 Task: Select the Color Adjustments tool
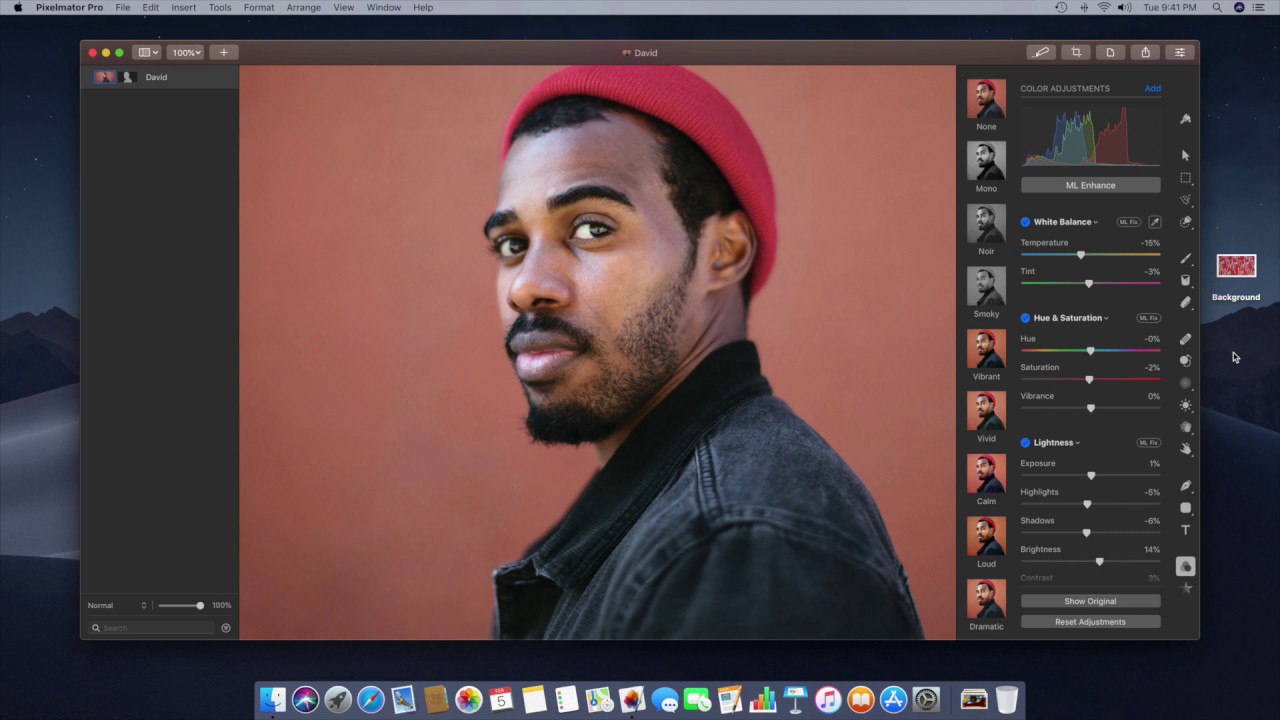[1185, 566]
